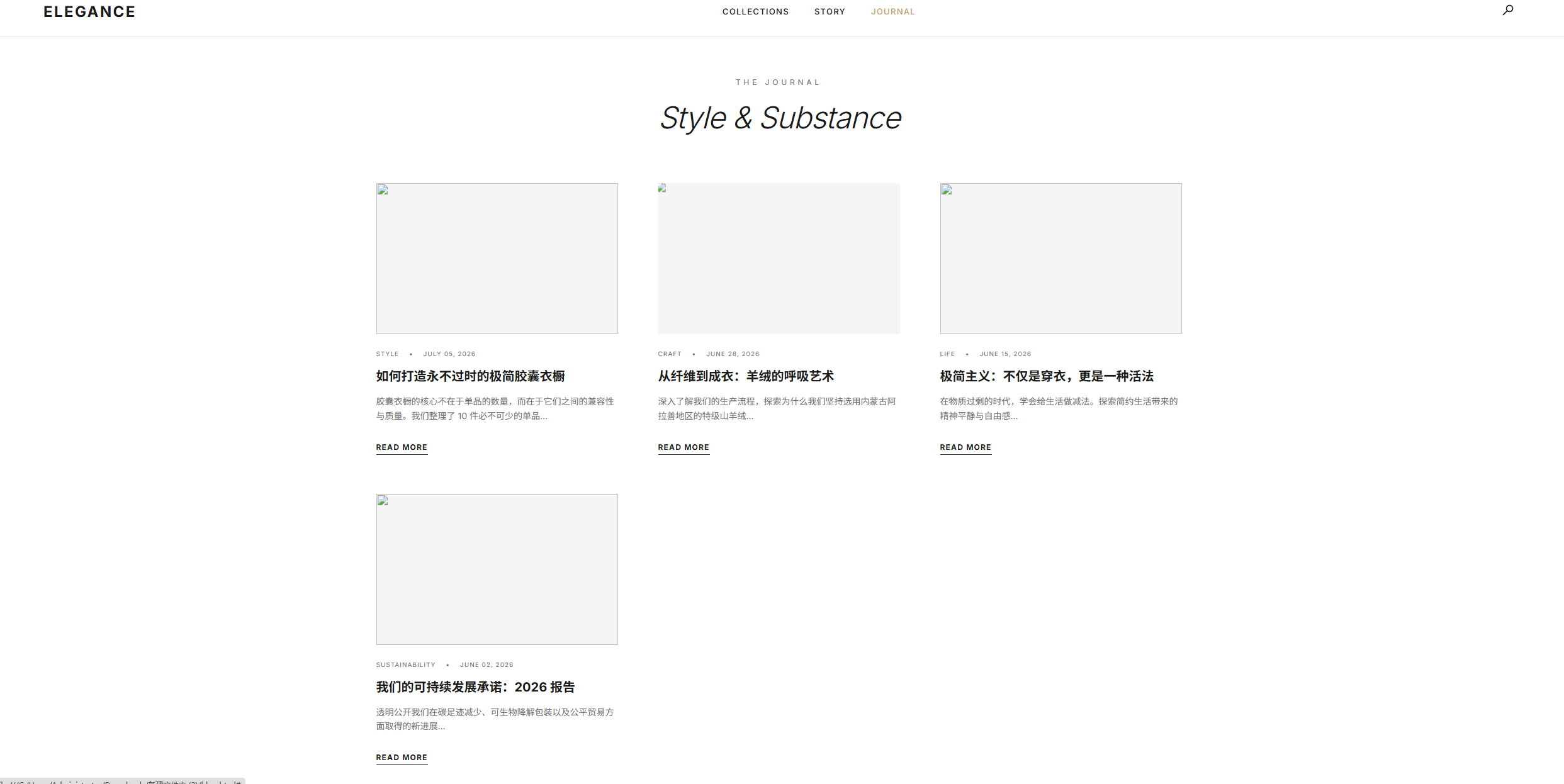Click excerpt starting 深入了解我们的生产流程

click(x=777, y=408)
